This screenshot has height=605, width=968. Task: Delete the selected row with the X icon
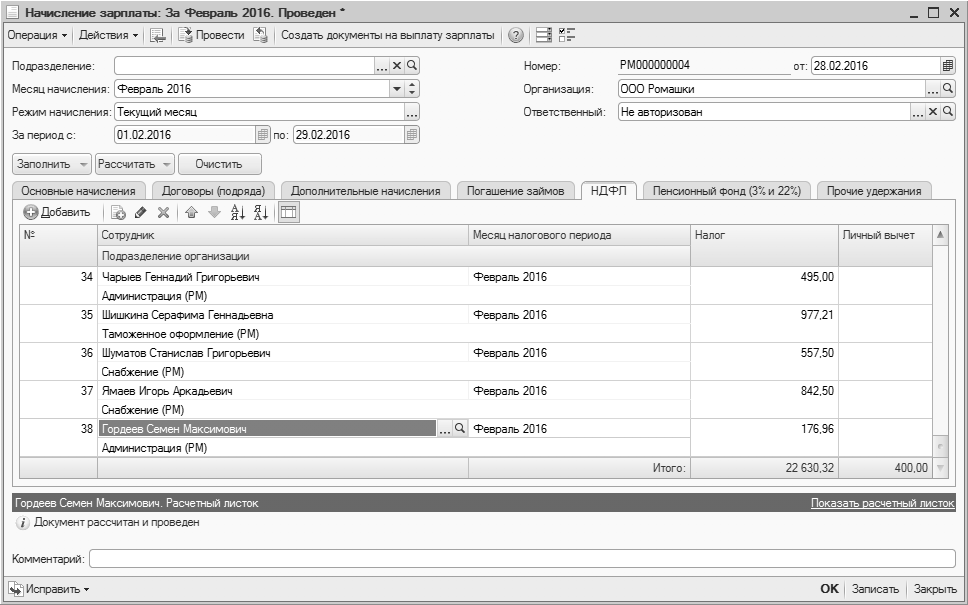[163, 212]
